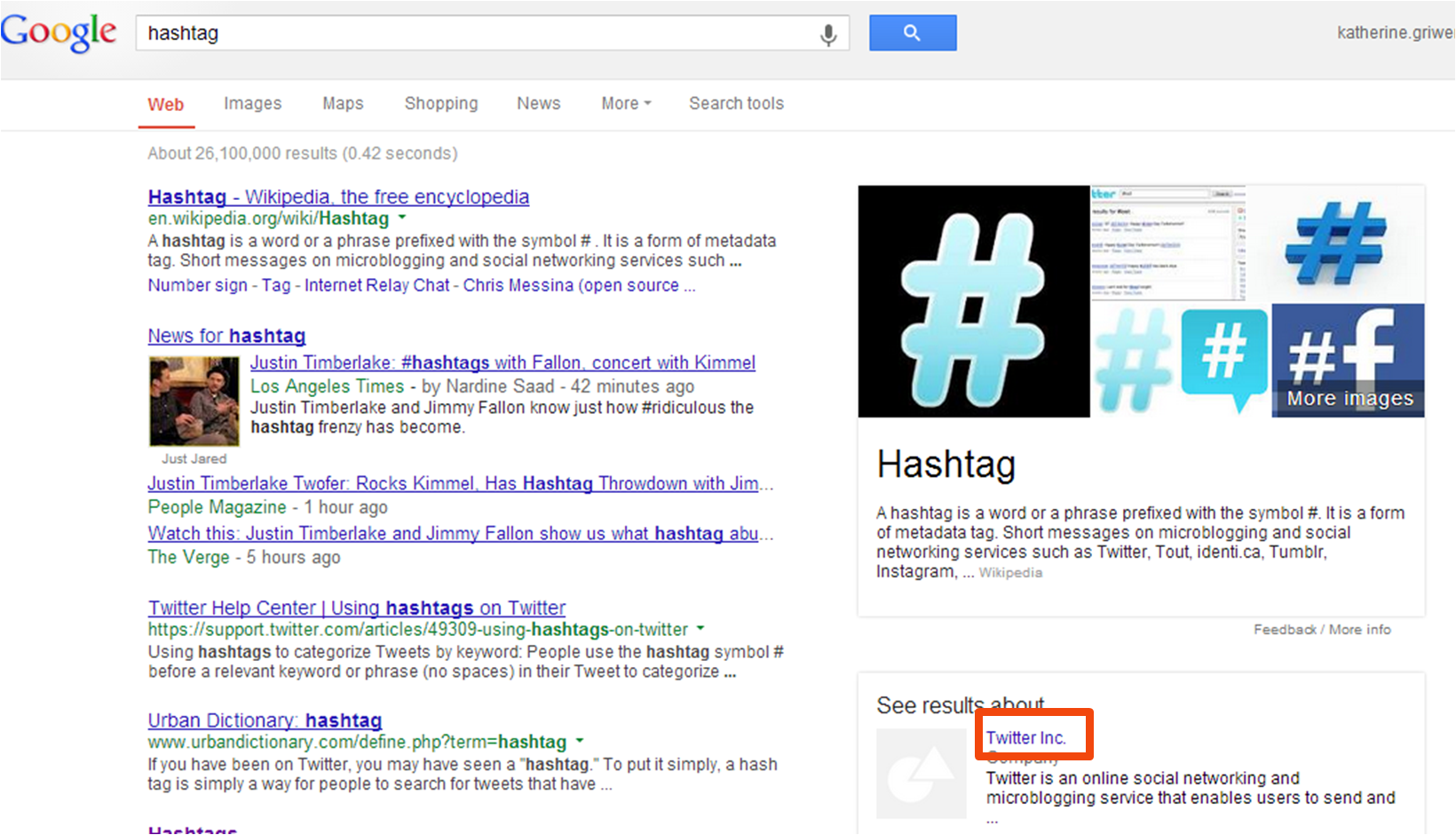Focus the search box containing hashtag
This screenshot has height=835, width=1456.
[x=493, y=33]
